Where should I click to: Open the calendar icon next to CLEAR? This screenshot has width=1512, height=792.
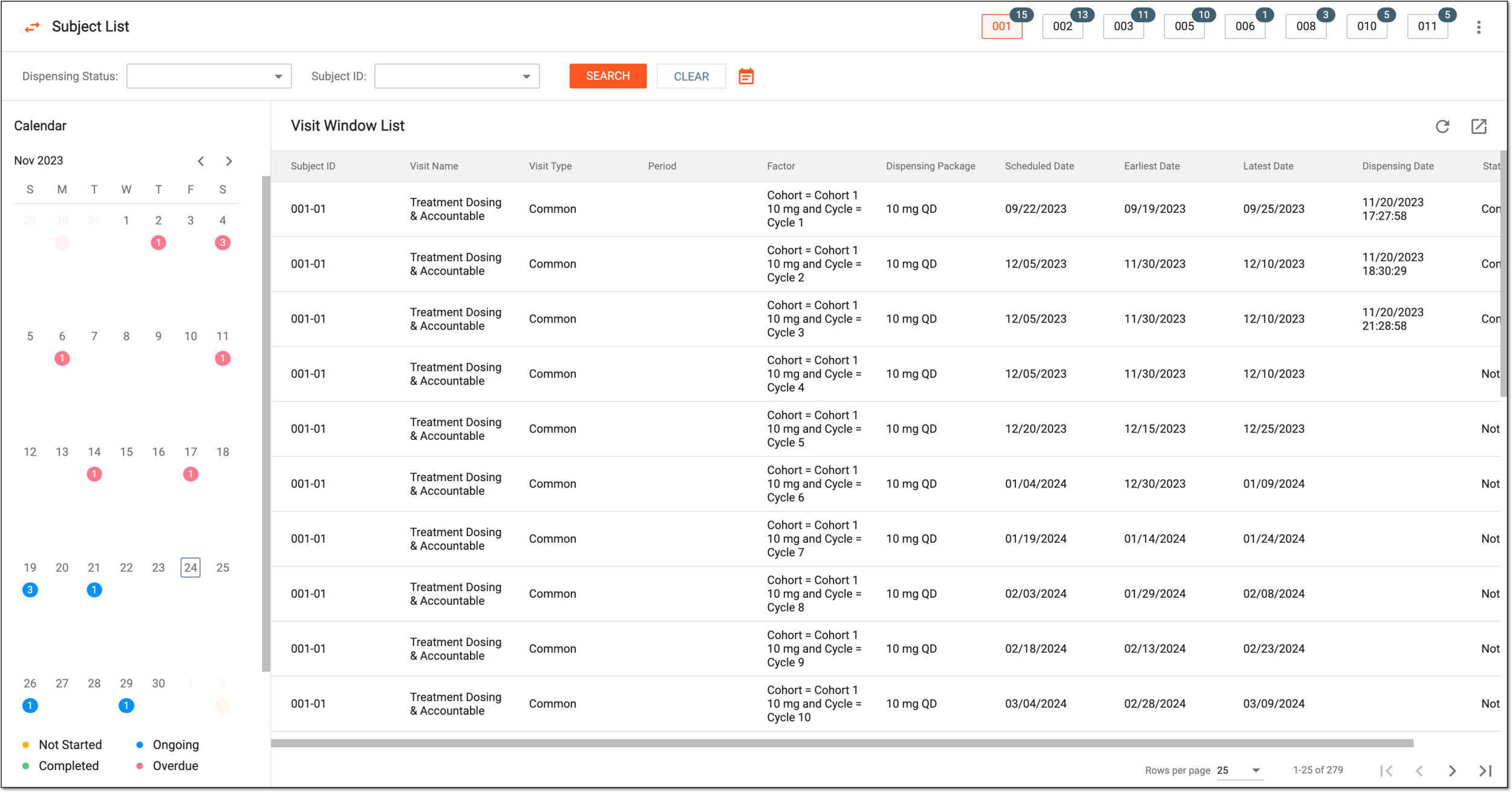(x=746, y=76)
